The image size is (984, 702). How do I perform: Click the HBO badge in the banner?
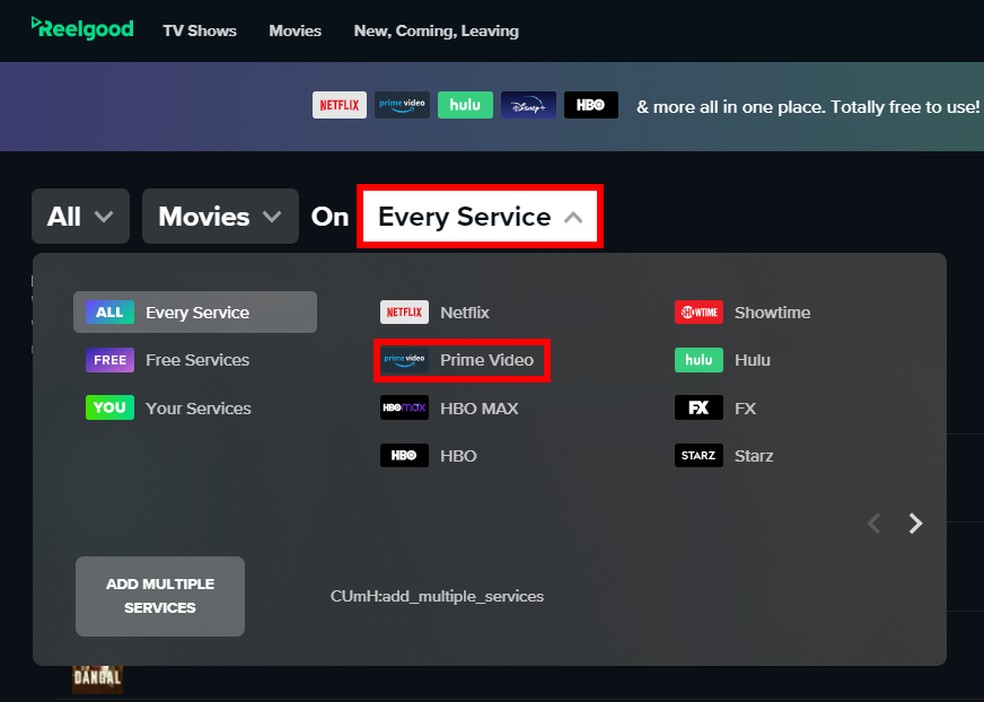coord(591,104)
